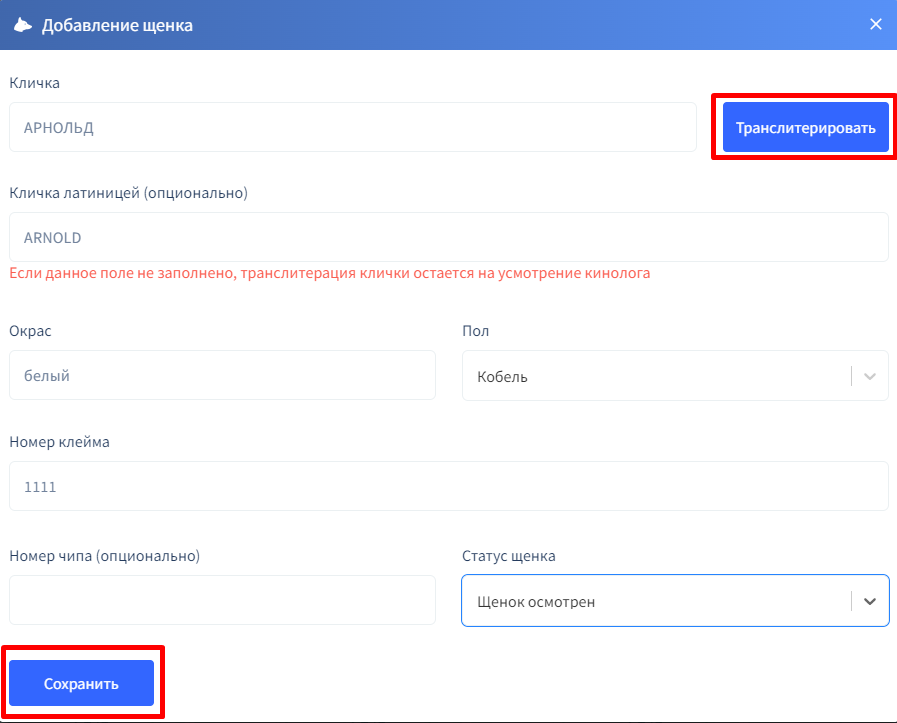Click the Номер клейма field with 1111
897x723 pixels.
[x=448, y=487]
